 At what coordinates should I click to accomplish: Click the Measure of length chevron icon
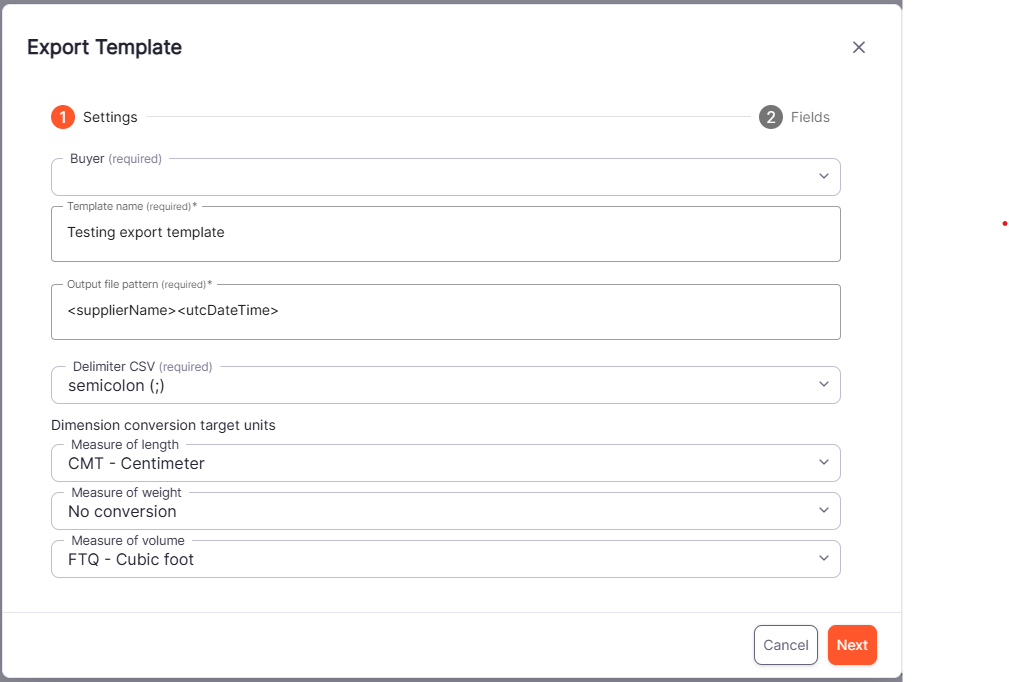(824, 463)
